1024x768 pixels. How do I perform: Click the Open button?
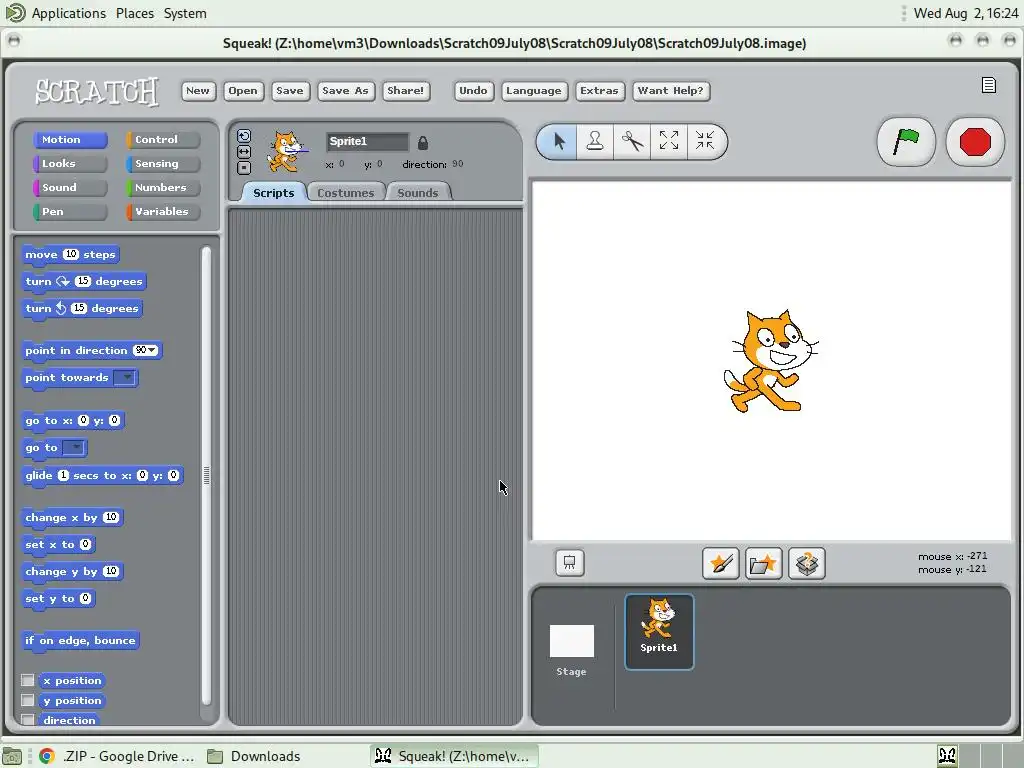click(x=243, y=91)
